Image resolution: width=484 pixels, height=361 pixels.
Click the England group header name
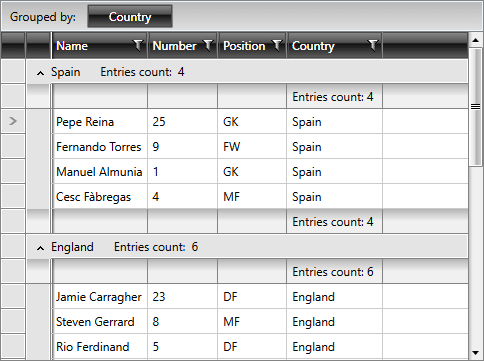tap(72, 247)
